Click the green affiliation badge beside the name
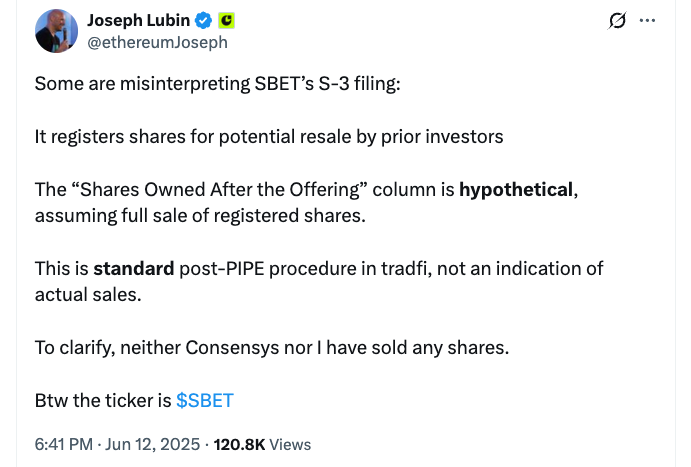Image resolution: width=691 pixels, height=467 pixels. tap(226, 21)
